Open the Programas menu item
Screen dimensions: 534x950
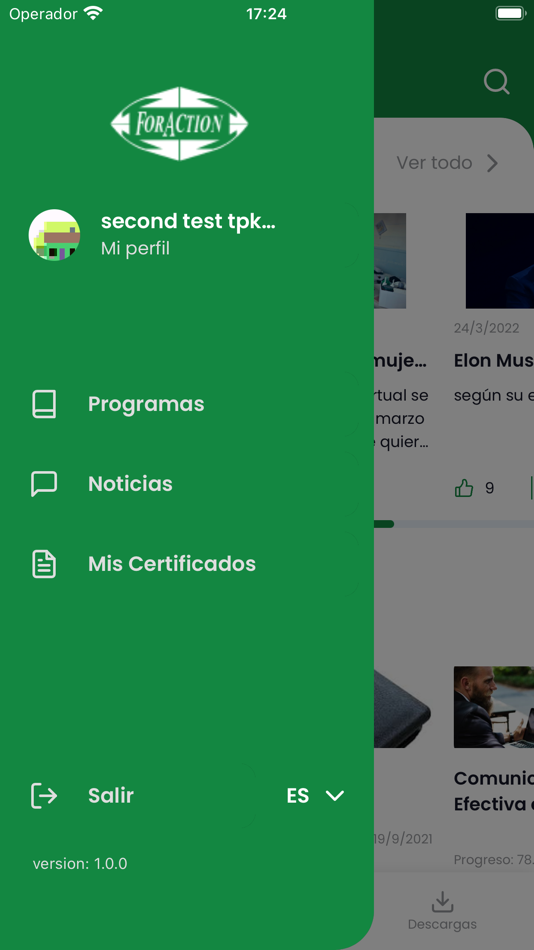[146, 404]
